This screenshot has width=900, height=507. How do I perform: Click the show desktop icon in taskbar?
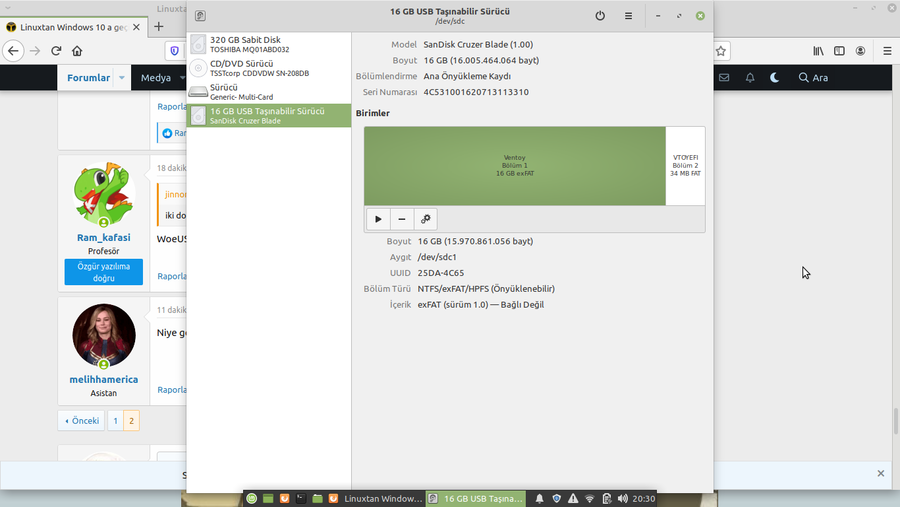coord(268,498)
